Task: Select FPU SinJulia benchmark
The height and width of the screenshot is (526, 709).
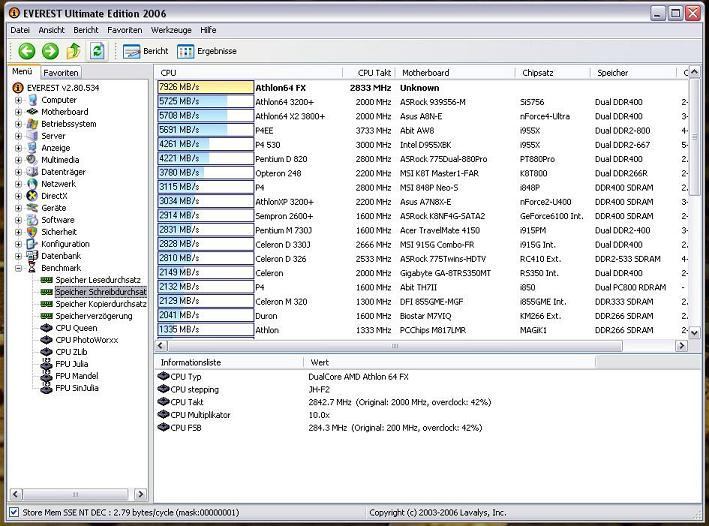Action: point(76,388)
